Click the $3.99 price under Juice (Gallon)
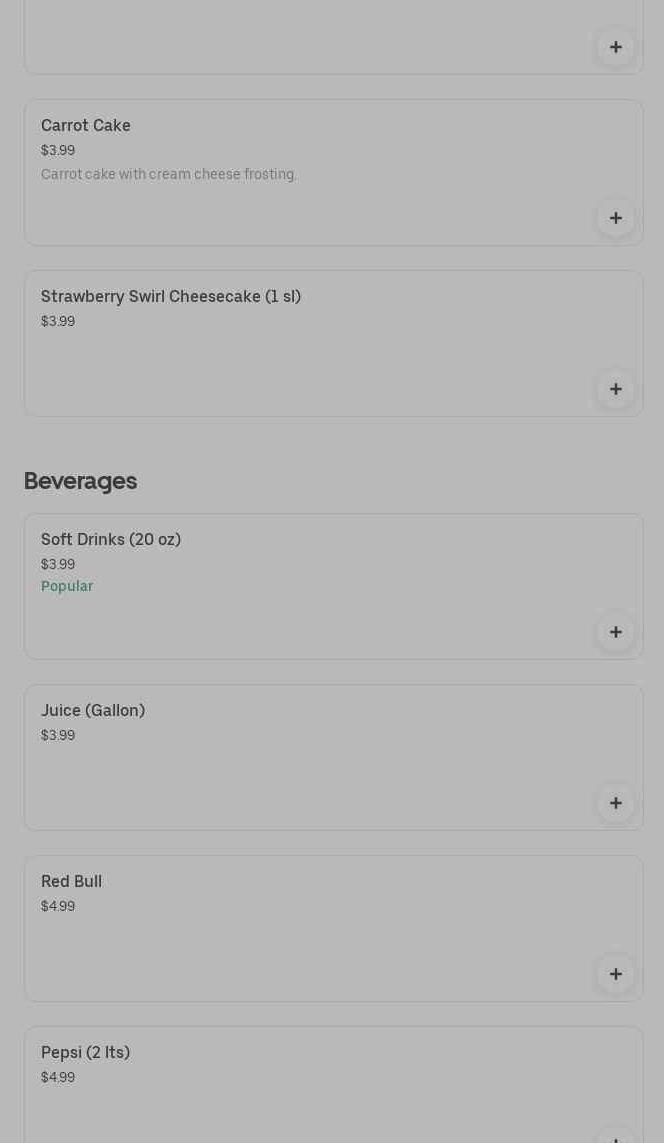The height and width of the screenshot is (1143, 664). tap(58, 735)
